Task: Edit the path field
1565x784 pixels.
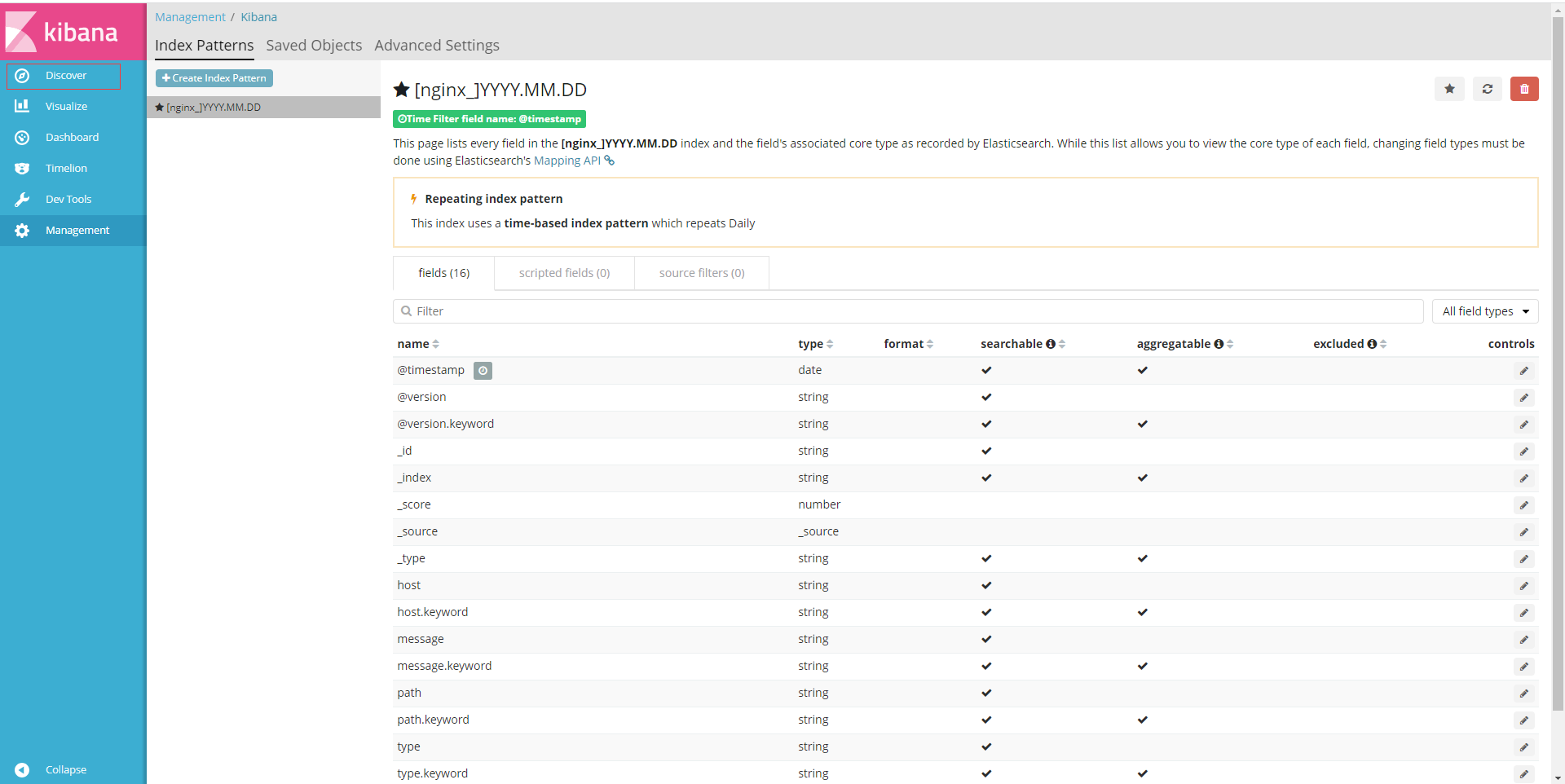Action: point(1523,694)
